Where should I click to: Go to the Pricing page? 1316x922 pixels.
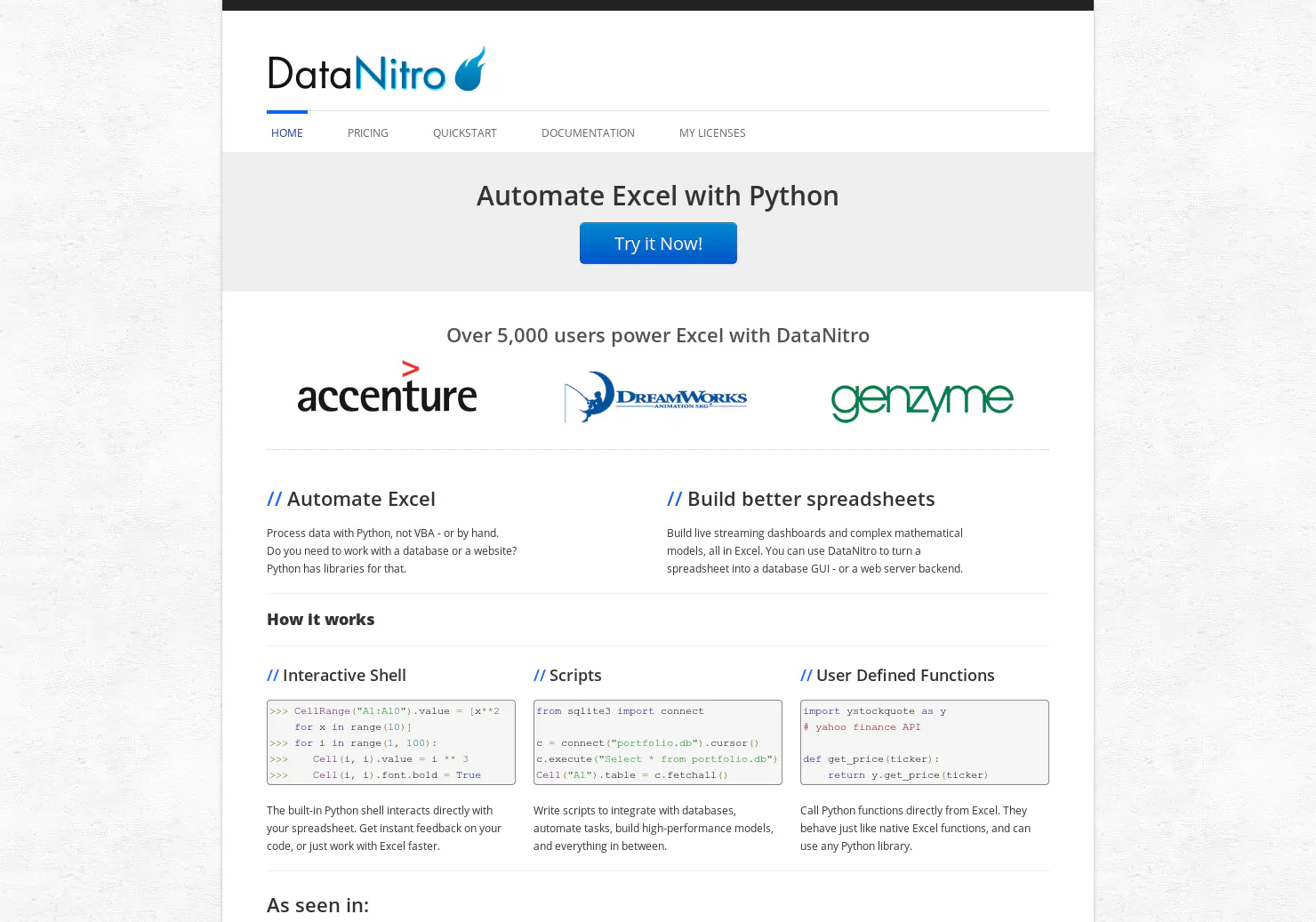(x=368, y=133)
